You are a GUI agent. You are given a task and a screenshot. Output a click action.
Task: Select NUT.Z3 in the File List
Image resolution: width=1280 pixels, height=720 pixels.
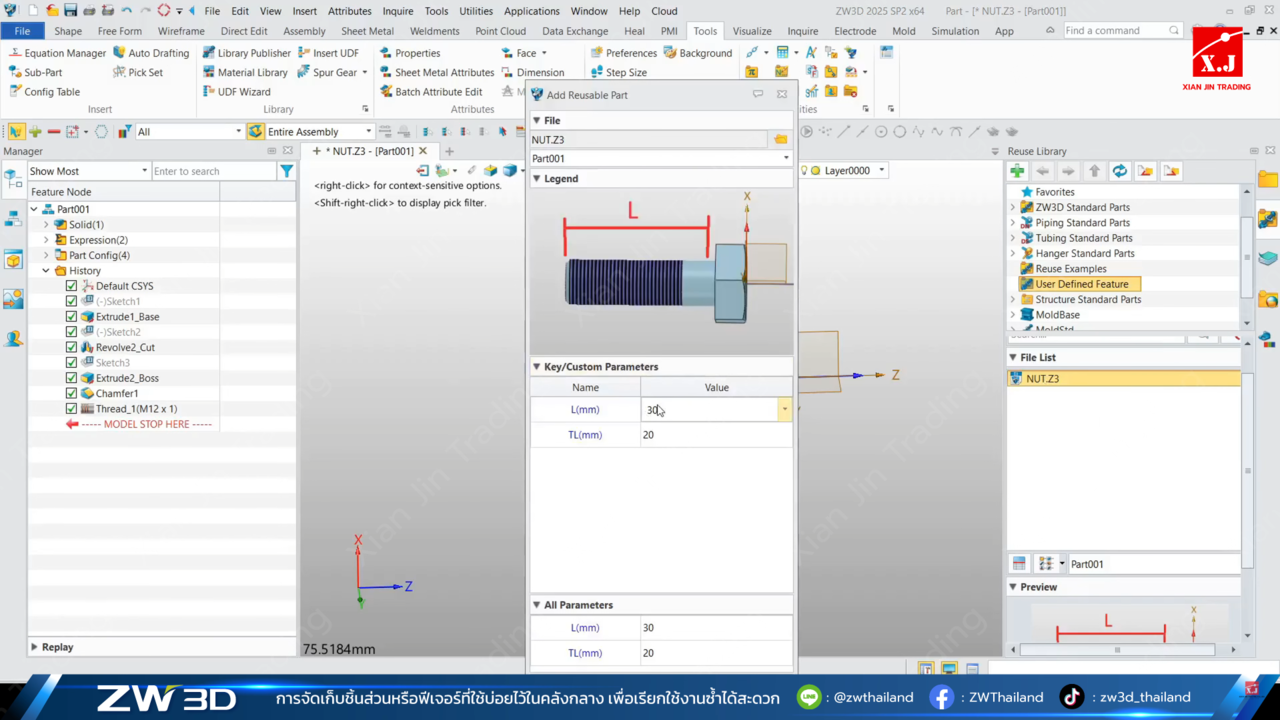coord(1042,379)
